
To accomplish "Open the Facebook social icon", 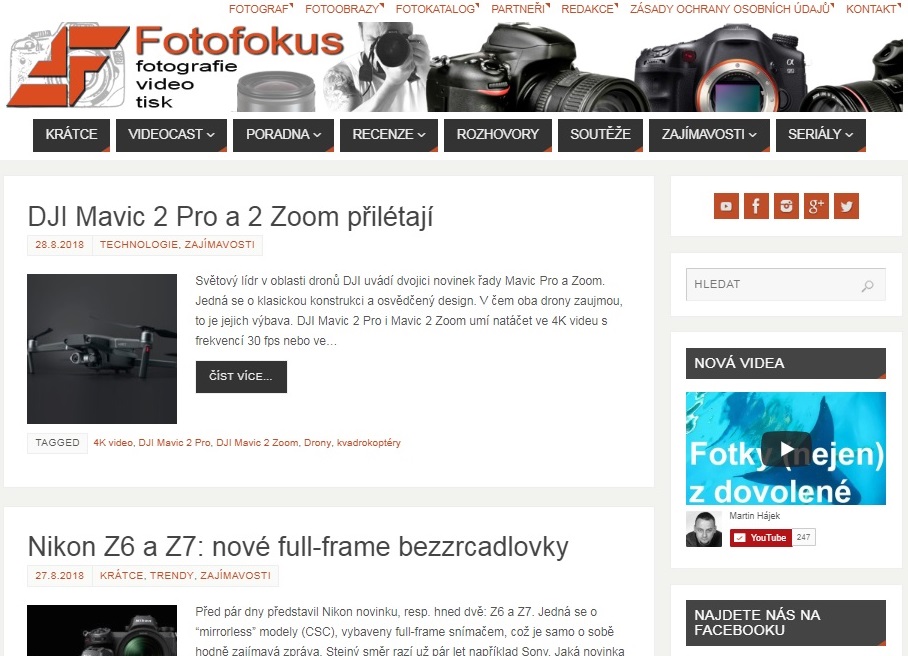I will (x=756, y=206).
